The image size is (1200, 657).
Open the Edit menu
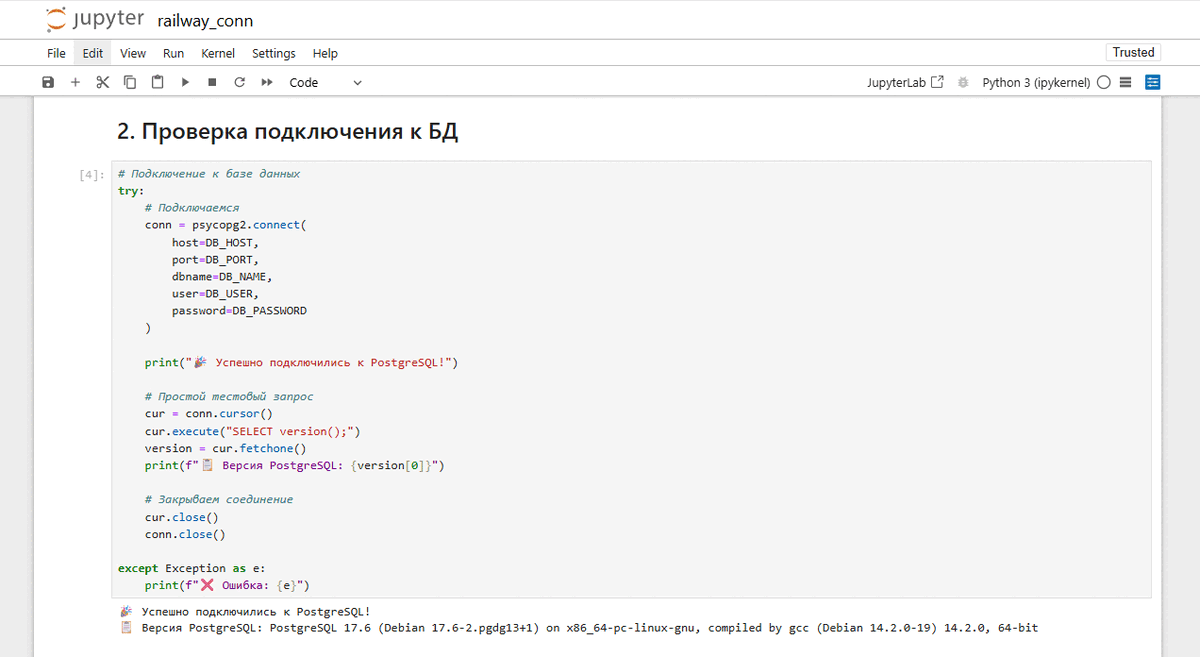tap(93, 53)
